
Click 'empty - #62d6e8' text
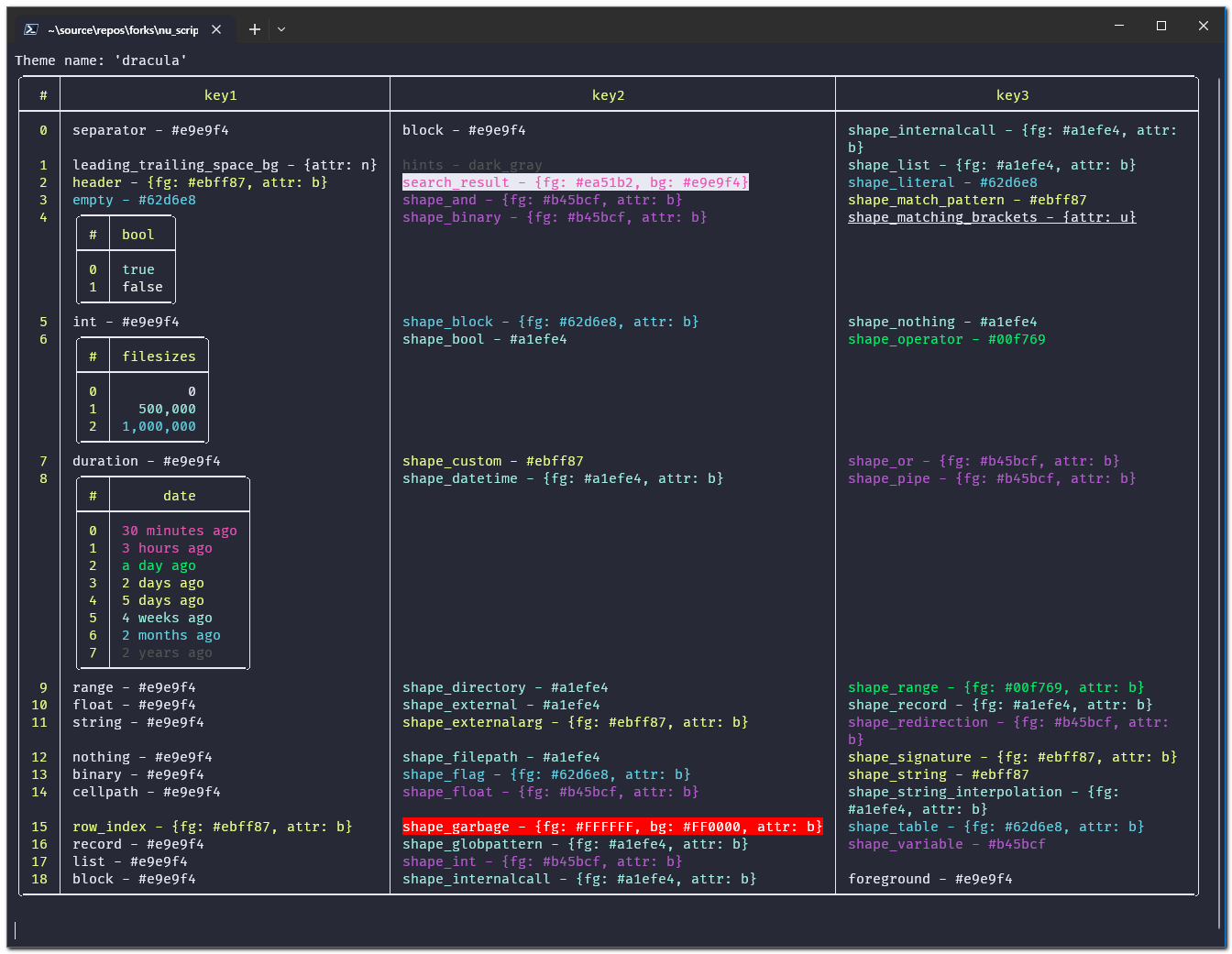click(135, 200)
